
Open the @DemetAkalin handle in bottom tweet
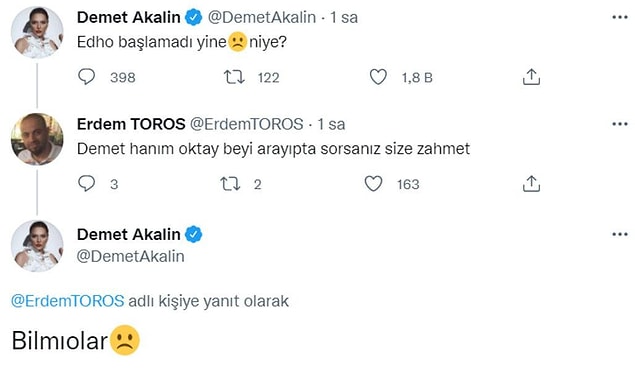[x=130, y=256]
